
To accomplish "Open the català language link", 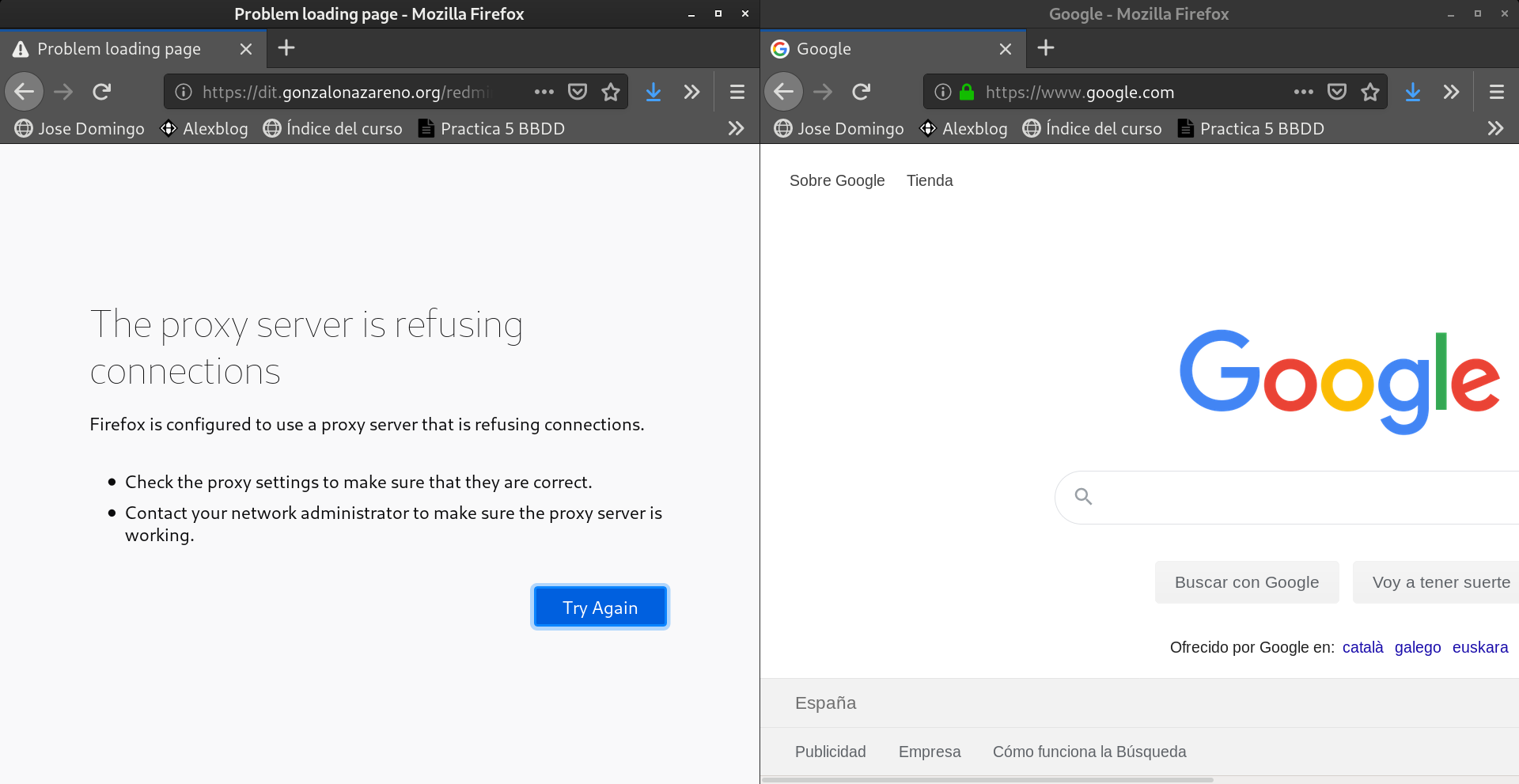I will click(1362, 647).
